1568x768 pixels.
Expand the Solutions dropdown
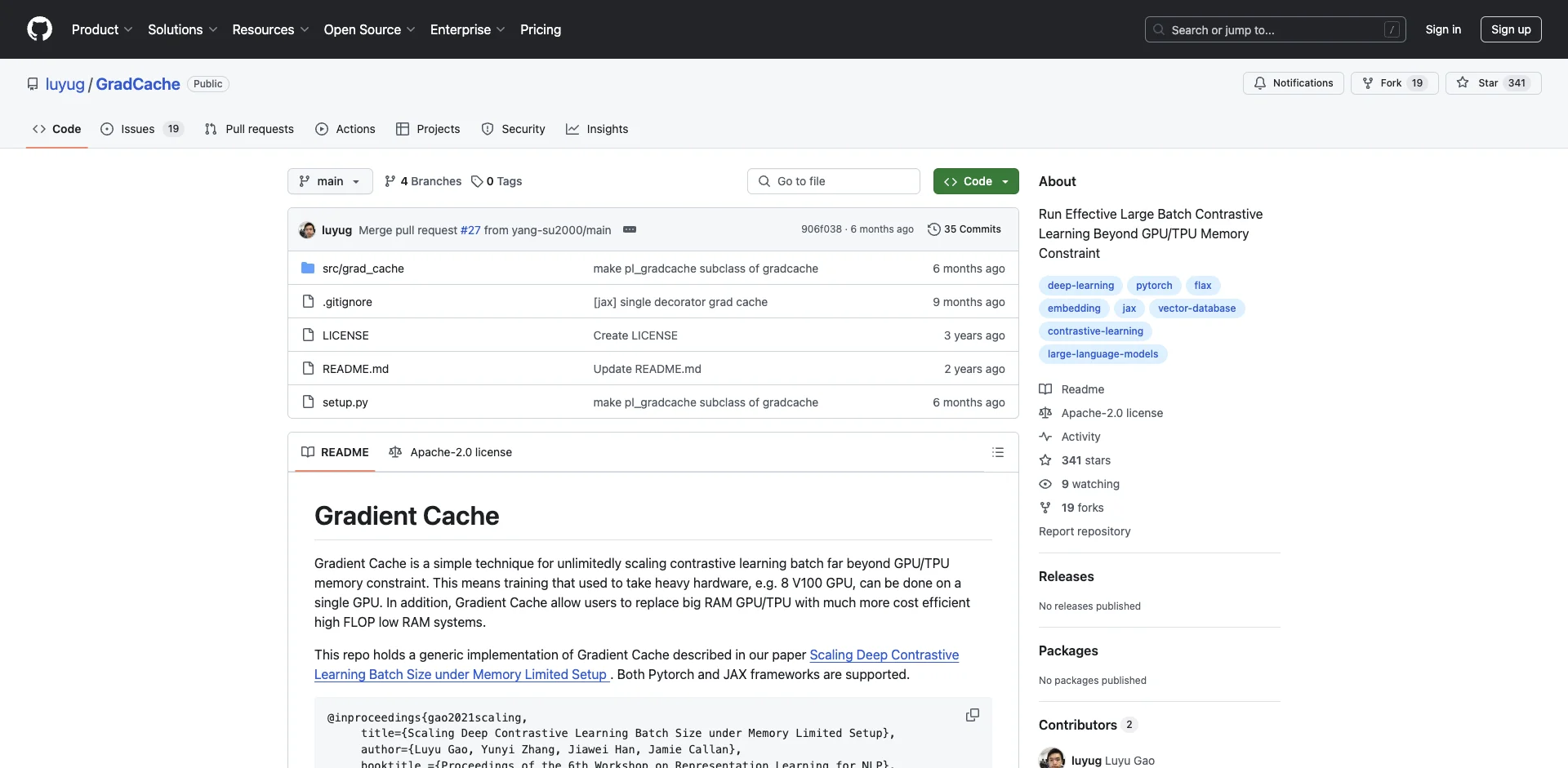click(182, 29)
